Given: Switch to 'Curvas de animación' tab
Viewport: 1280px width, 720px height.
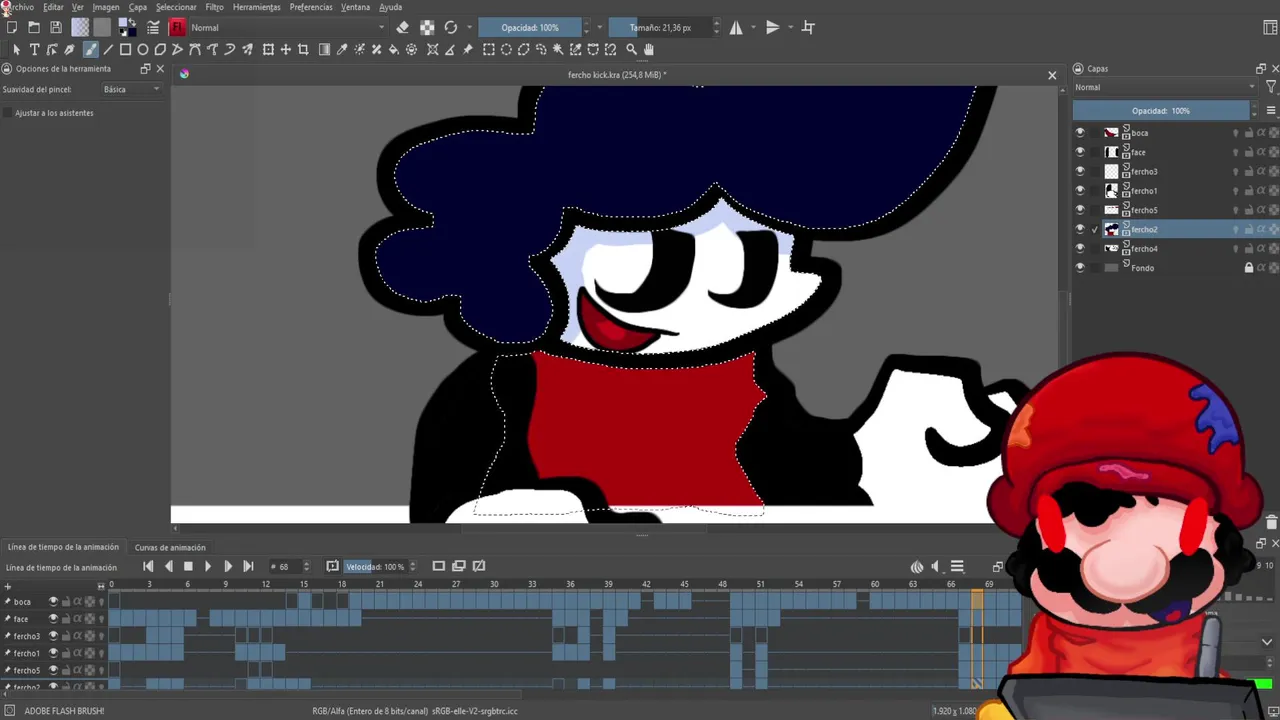Looking at the screenshot, I should [x=170, y=548].
